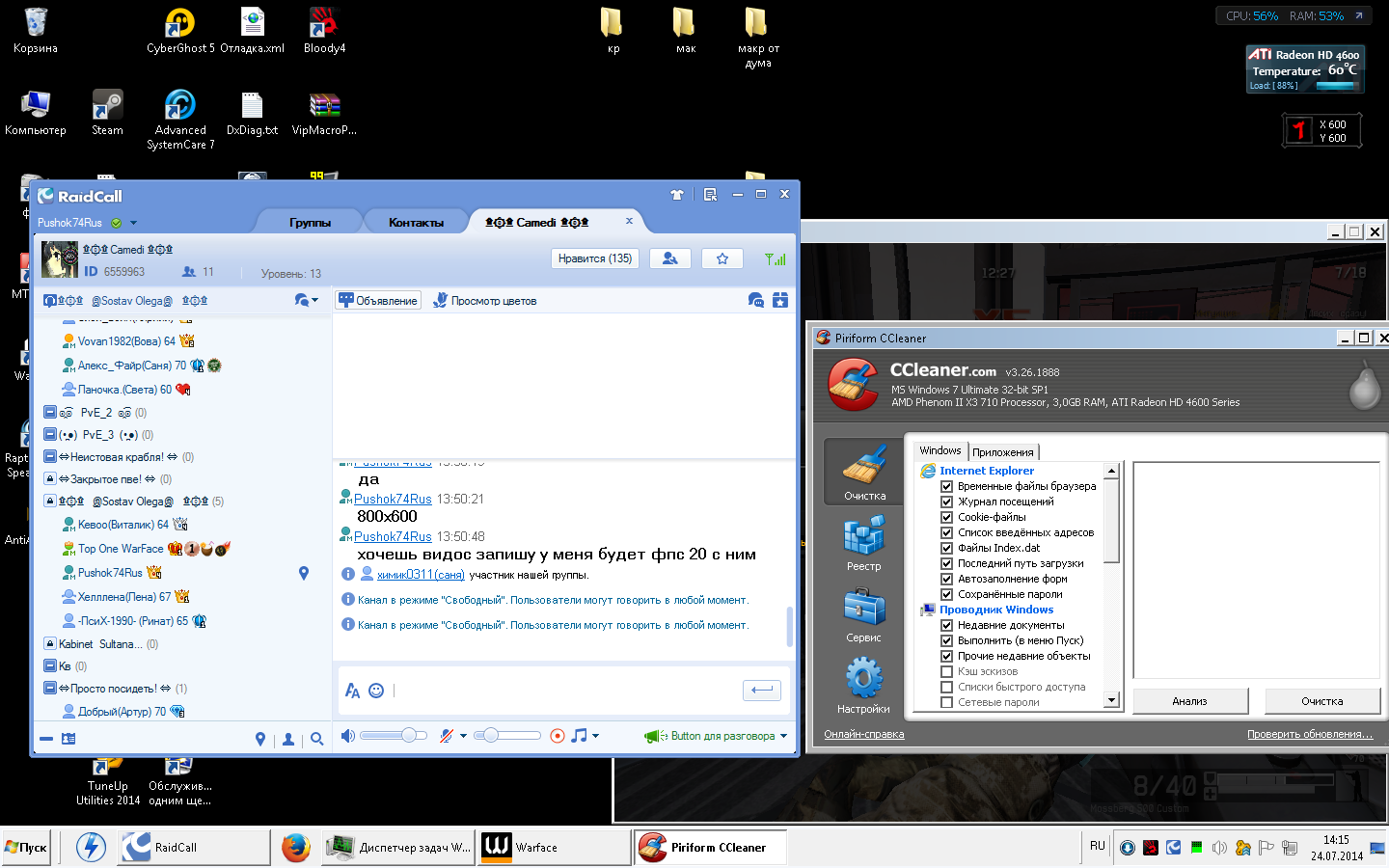
Task: Collapse the Неистовая крабля! channel
Action: (50, 456)
